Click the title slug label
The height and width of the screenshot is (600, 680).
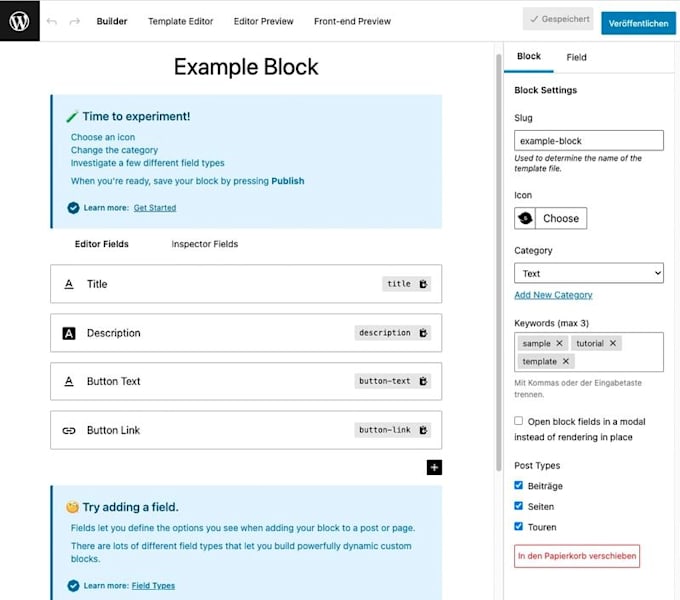tap(399, 284)
